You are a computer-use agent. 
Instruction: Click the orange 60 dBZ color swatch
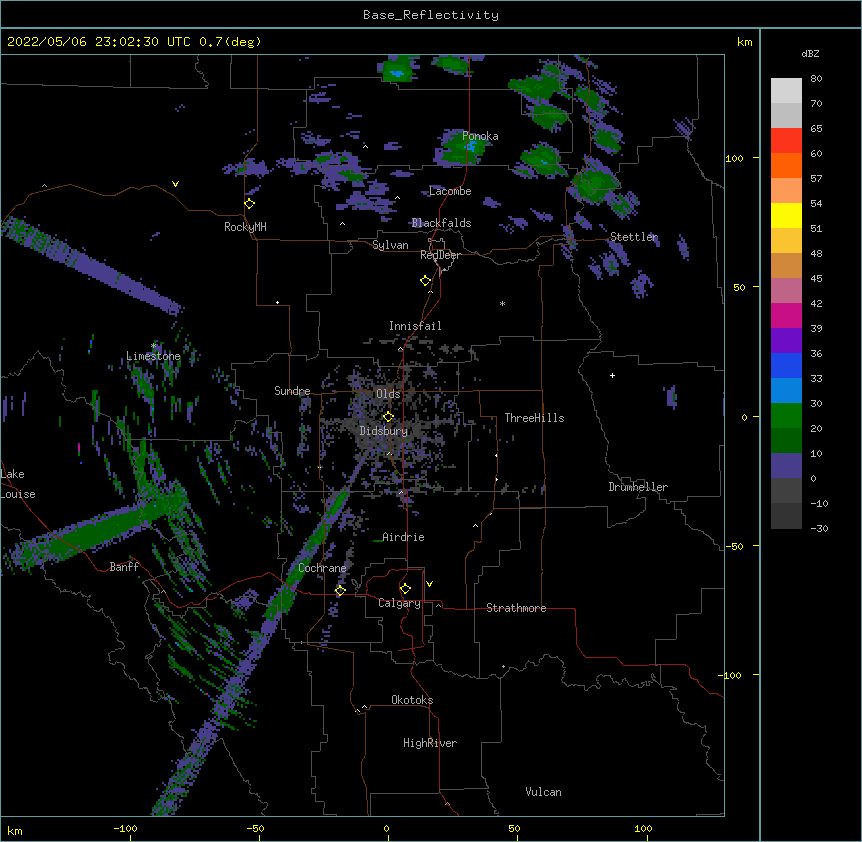[786, 165]
